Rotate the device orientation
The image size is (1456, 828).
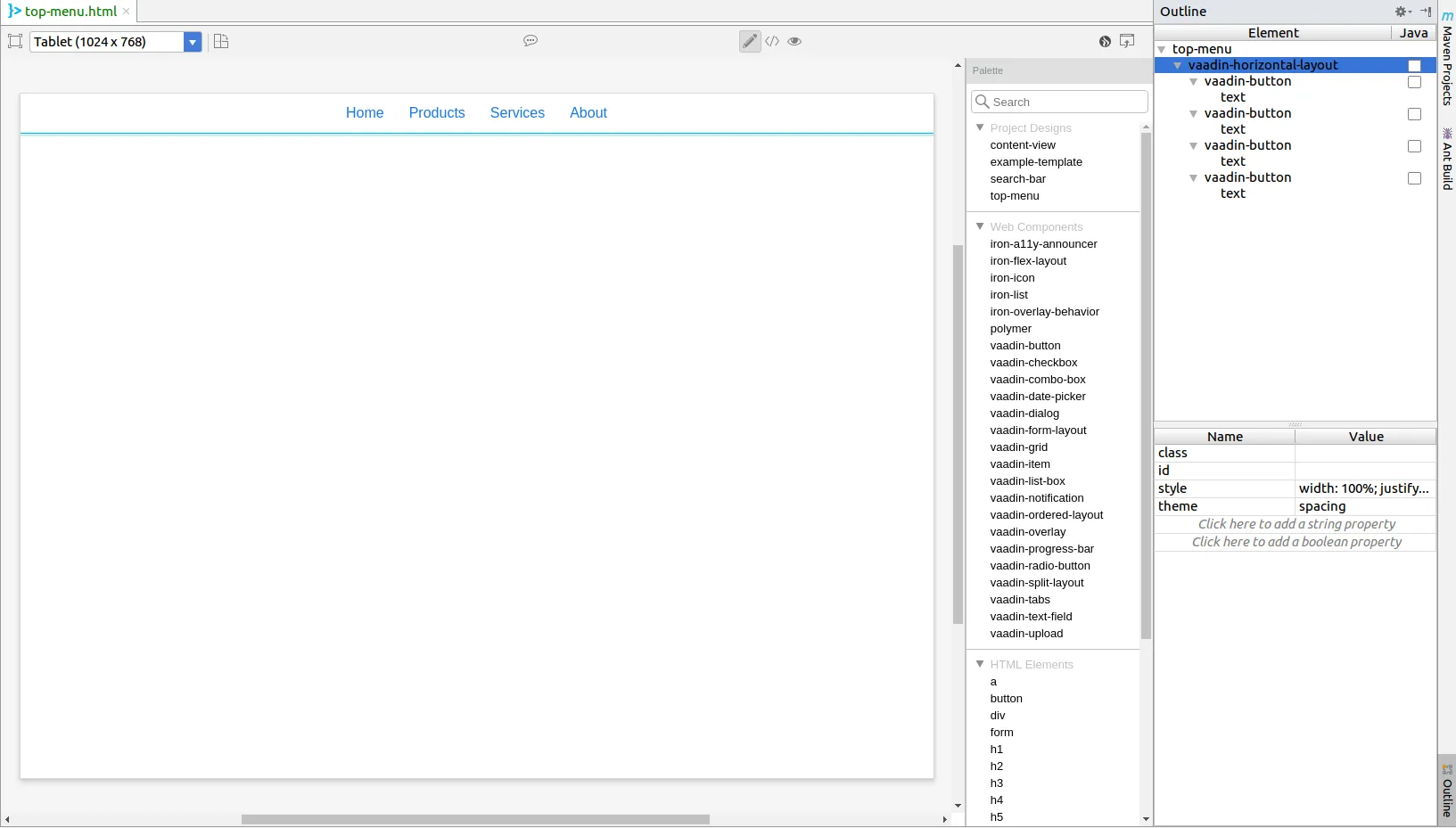coord(220,41)
